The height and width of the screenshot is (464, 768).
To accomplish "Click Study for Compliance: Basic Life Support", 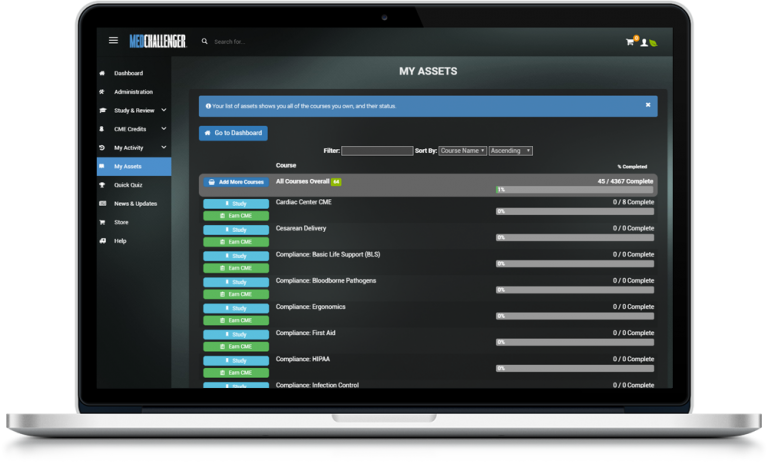I will coord(236,256).
